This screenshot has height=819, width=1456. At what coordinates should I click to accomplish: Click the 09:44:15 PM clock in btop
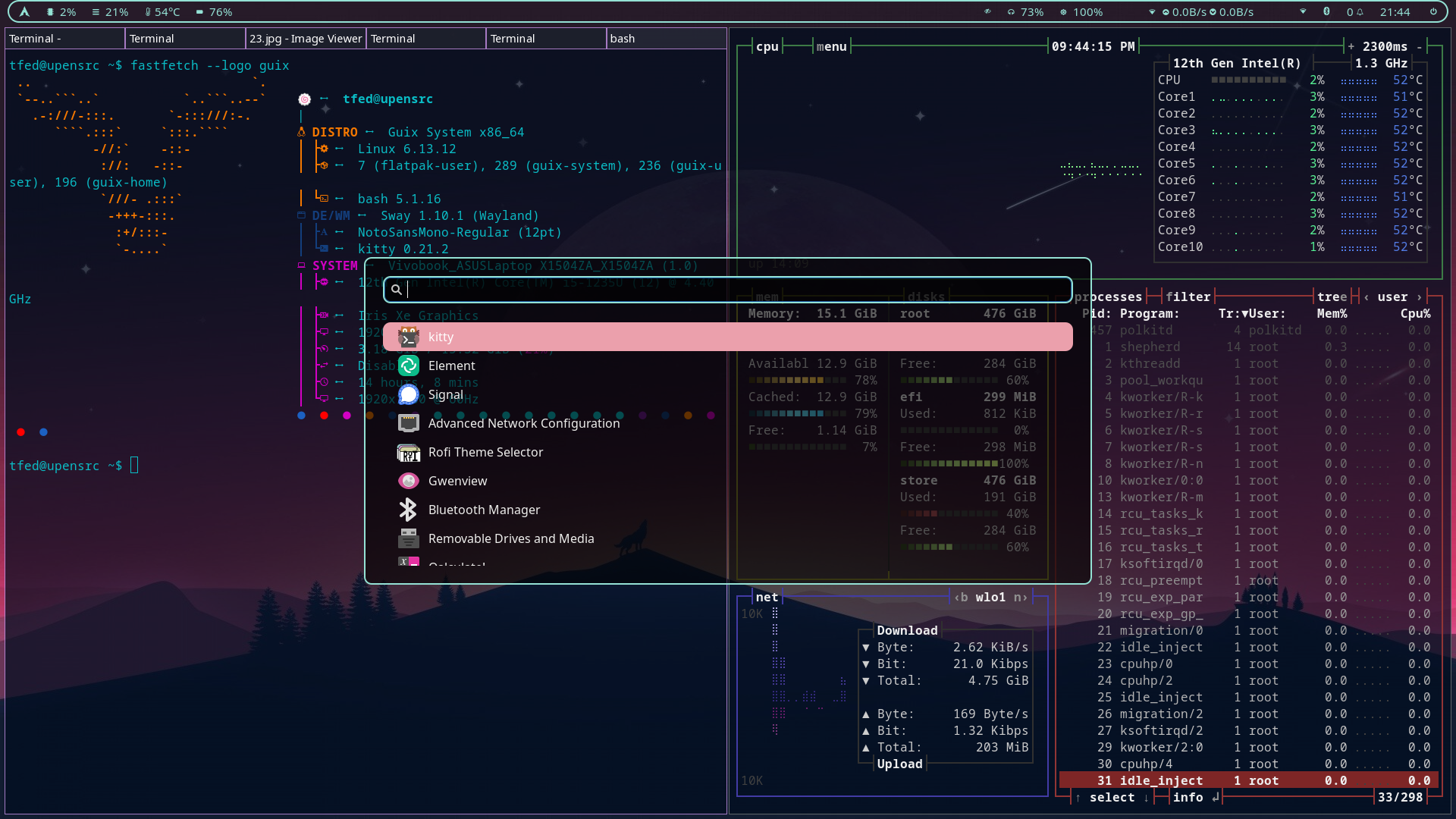[1093, 46]
